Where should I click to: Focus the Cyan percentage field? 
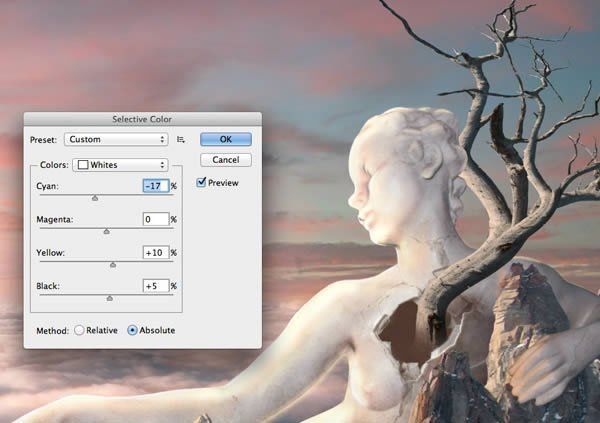[x=156, y=186]
